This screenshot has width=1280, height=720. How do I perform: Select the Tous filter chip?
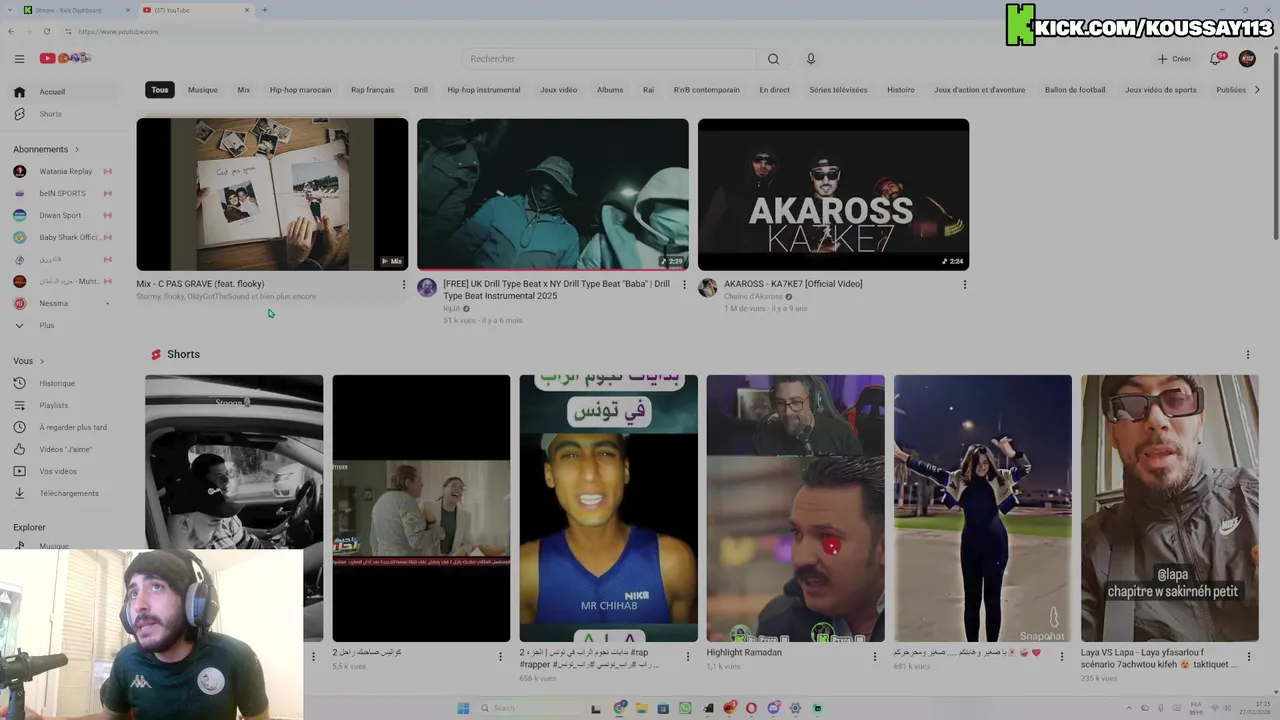[160, 90]
